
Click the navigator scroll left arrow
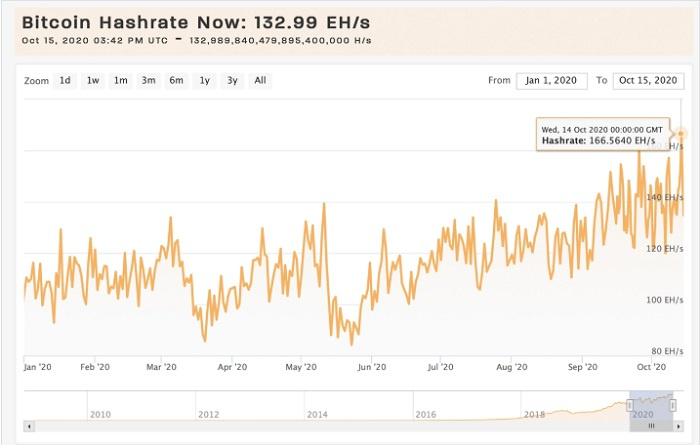(x=29, y=426)
